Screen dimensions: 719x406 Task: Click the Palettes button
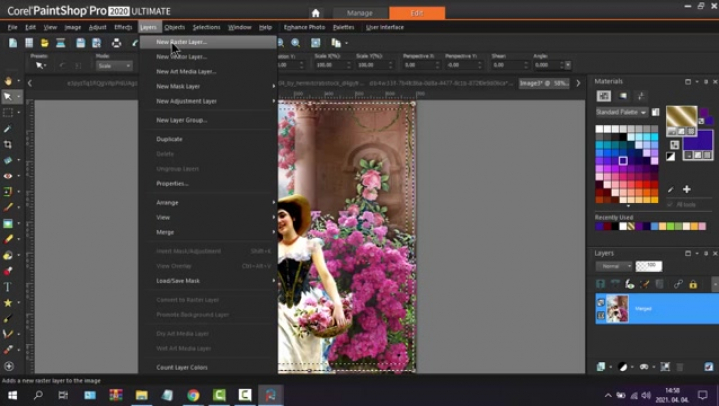[x=343, y=27]
